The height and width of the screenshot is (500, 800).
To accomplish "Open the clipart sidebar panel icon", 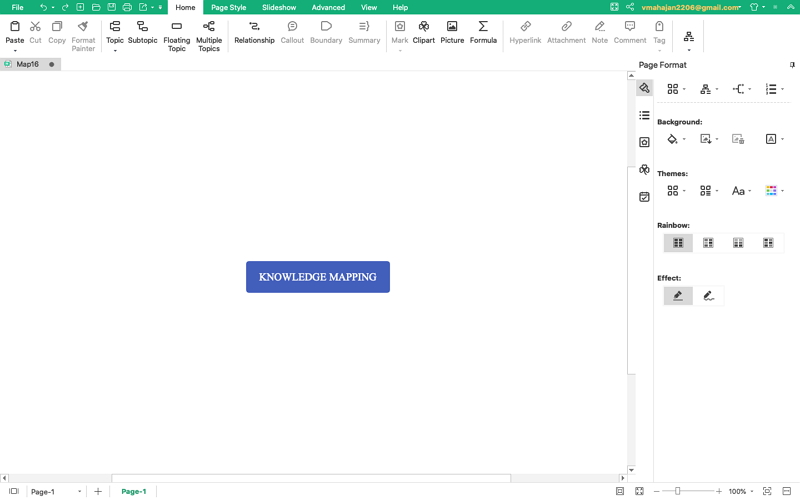I will point(644,170).
